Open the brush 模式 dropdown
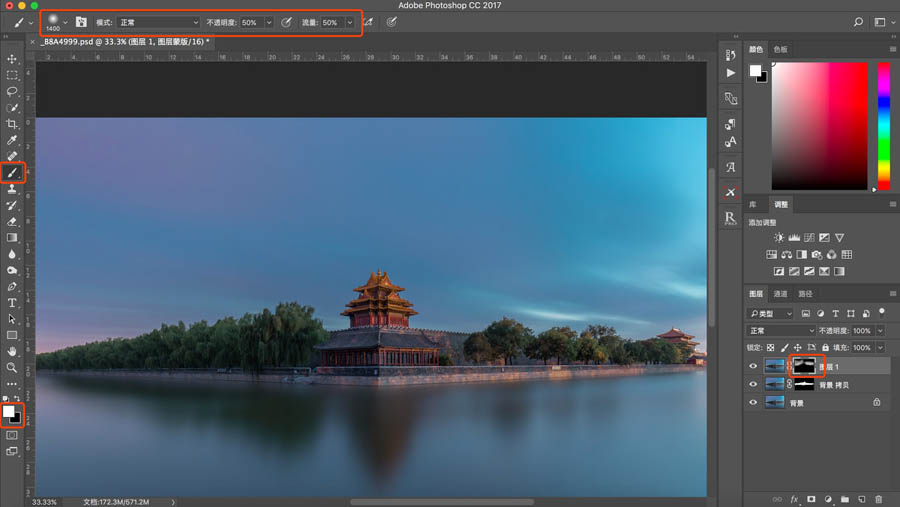 point(158,22)
